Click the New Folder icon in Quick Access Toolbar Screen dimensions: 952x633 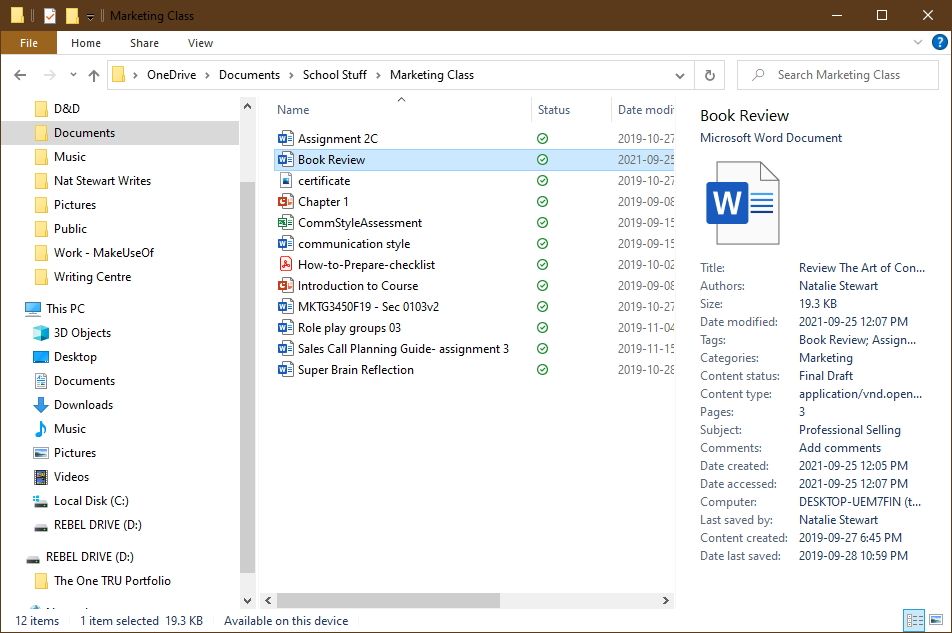(70, 15)
